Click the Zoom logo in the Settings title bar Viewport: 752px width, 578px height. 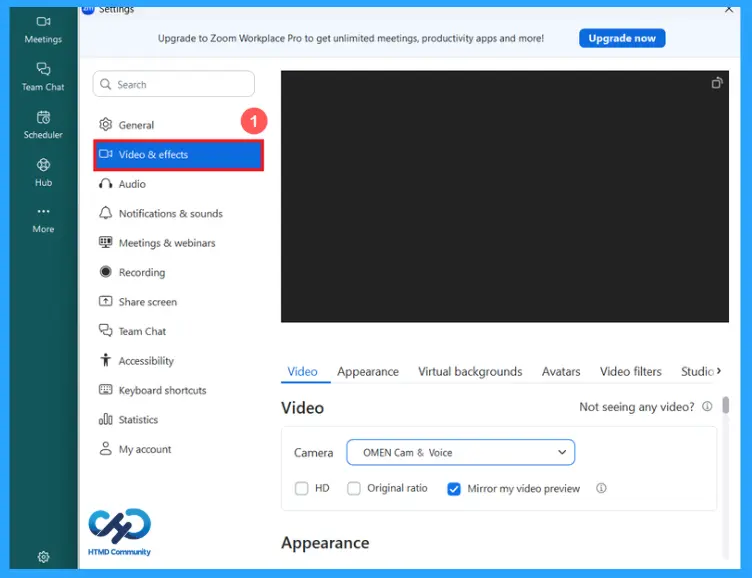(88, 9)
